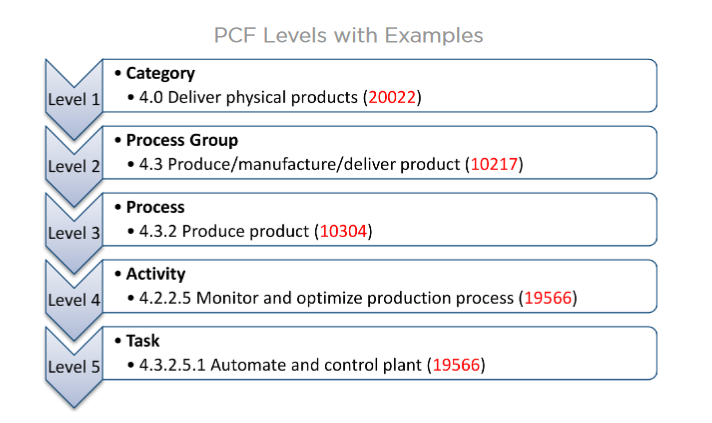Click Monitor and optimize production process text
The height and width of the screenshot is (423, 712).
pyautogui.click(x=355, y=298)
